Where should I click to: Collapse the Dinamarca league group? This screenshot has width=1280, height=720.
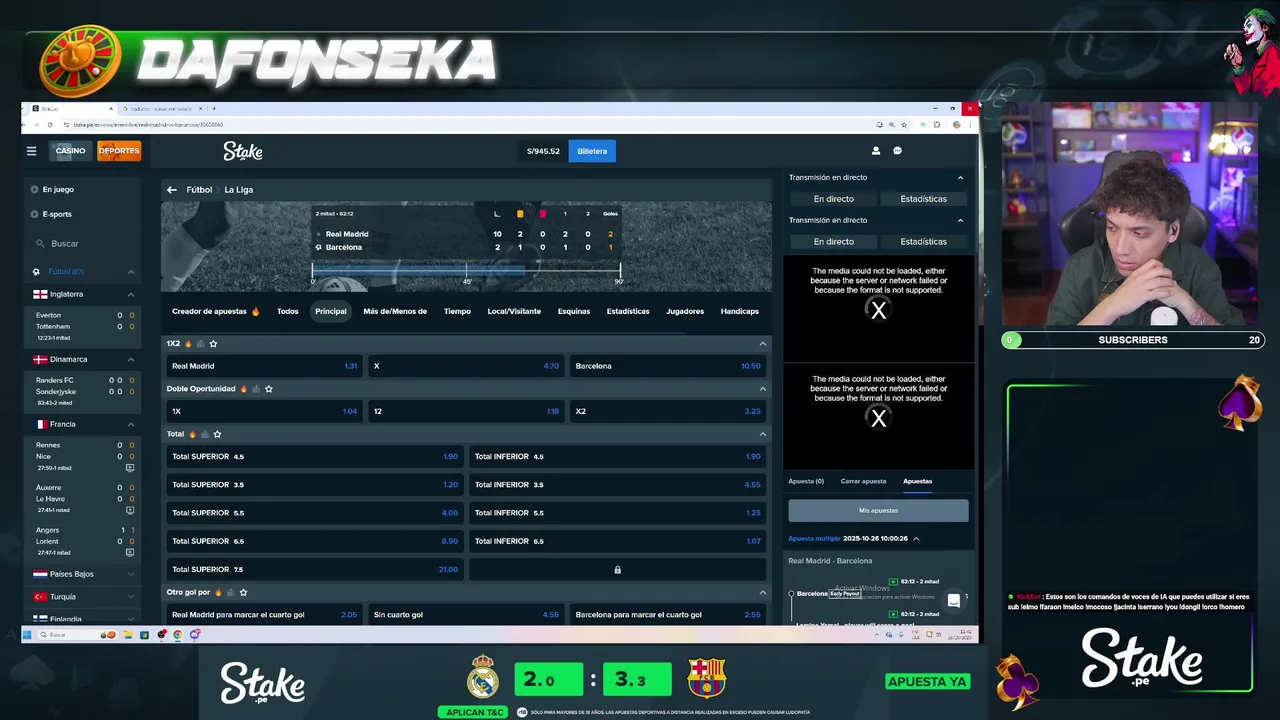130,359
